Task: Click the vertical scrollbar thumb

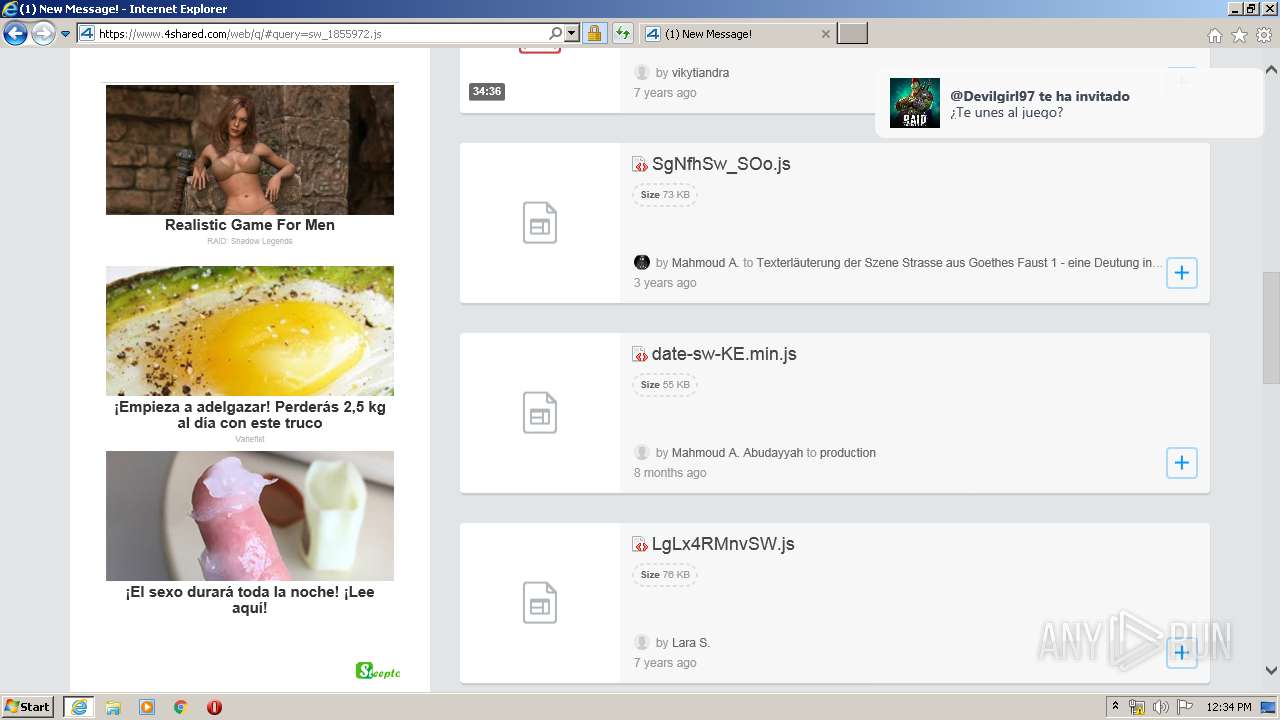Action: point(1271,328)
